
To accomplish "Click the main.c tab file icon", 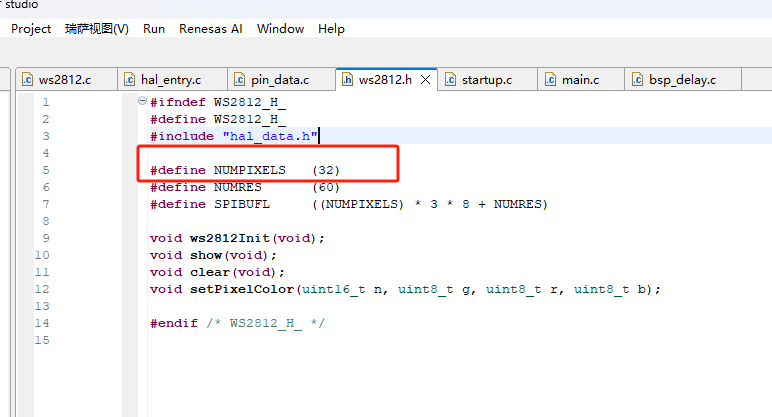I will click(550, 80).
